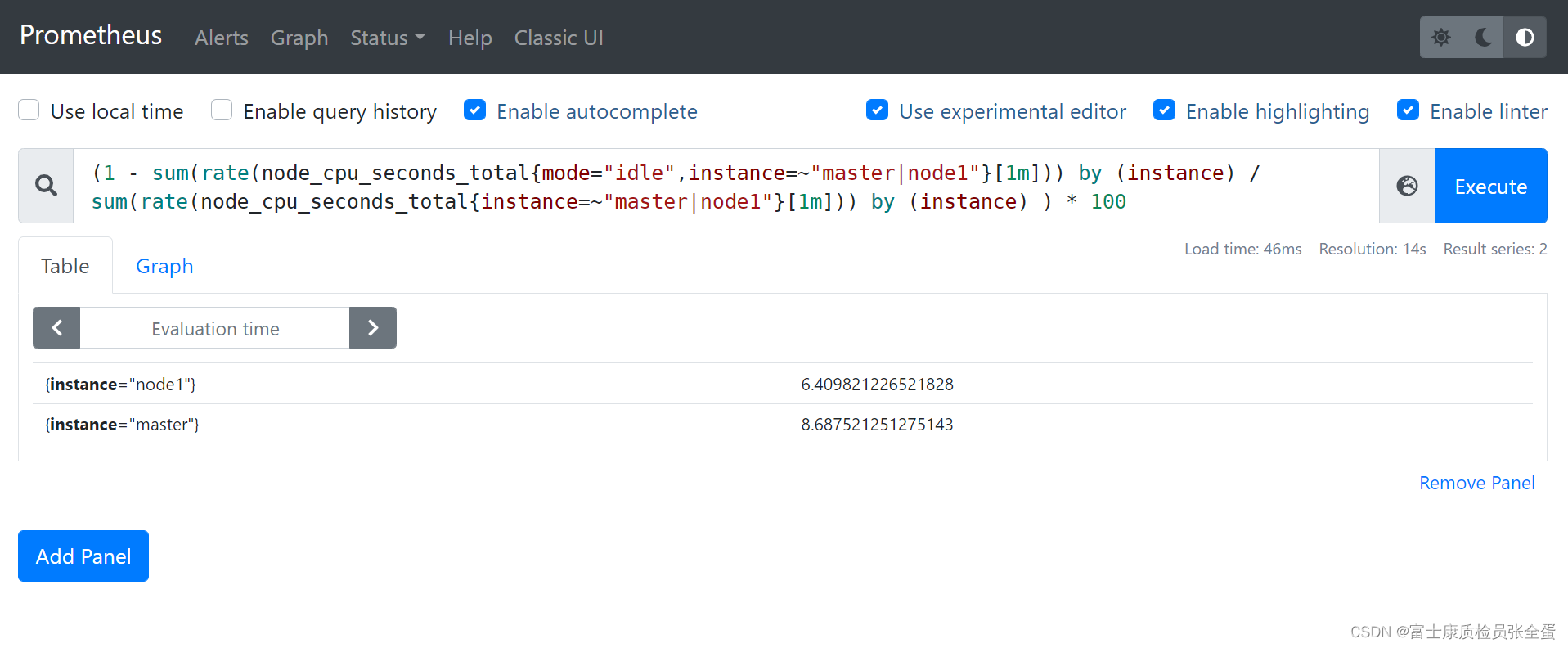Click the Prometheus brand logo
The width and height of the screenshot is (1568, 648).
pyautogui.click(x=91, y=35)
